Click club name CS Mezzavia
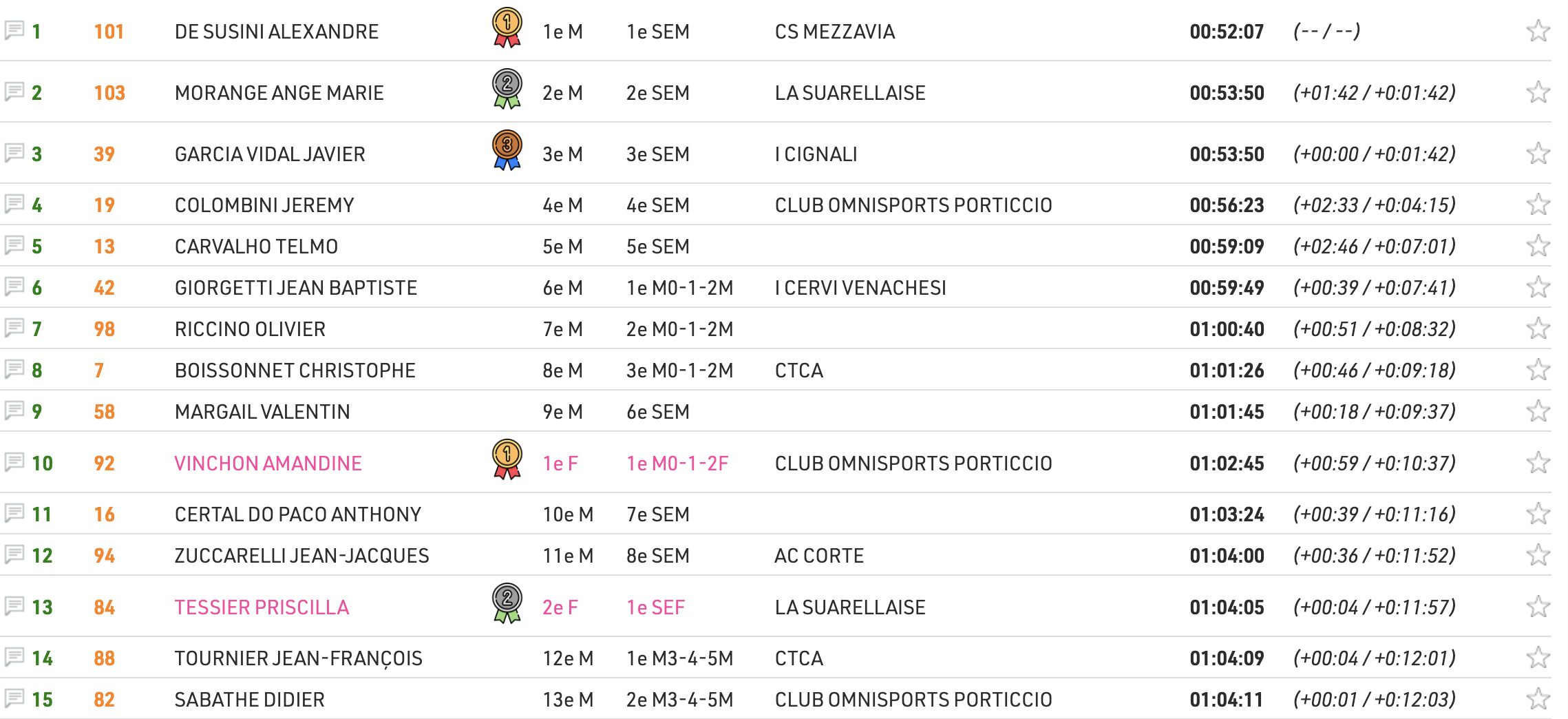The image size is (1568, 719). coord(834,32)
